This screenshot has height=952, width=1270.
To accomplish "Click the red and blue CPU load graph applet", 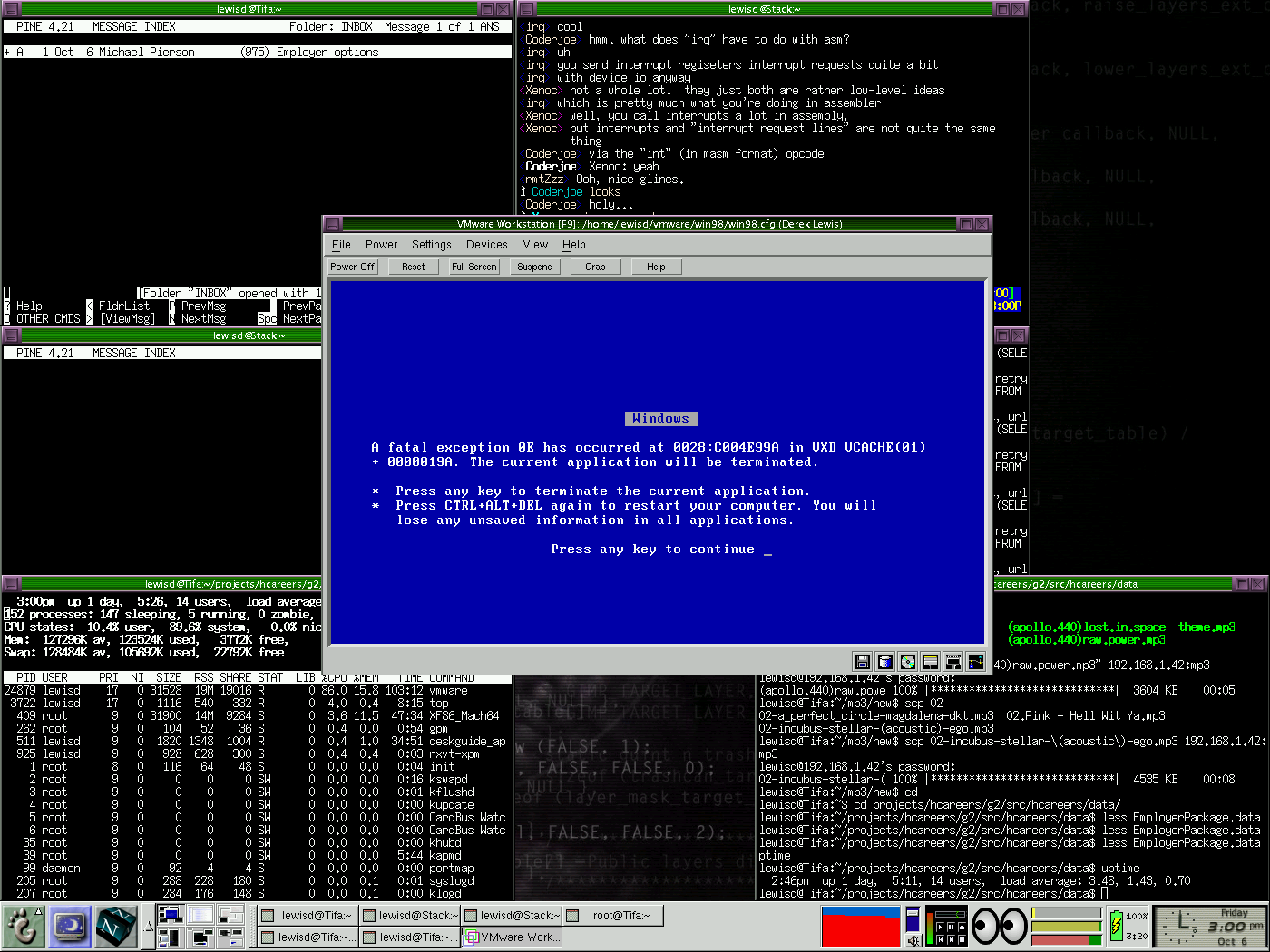I will (x=861, y=927).
